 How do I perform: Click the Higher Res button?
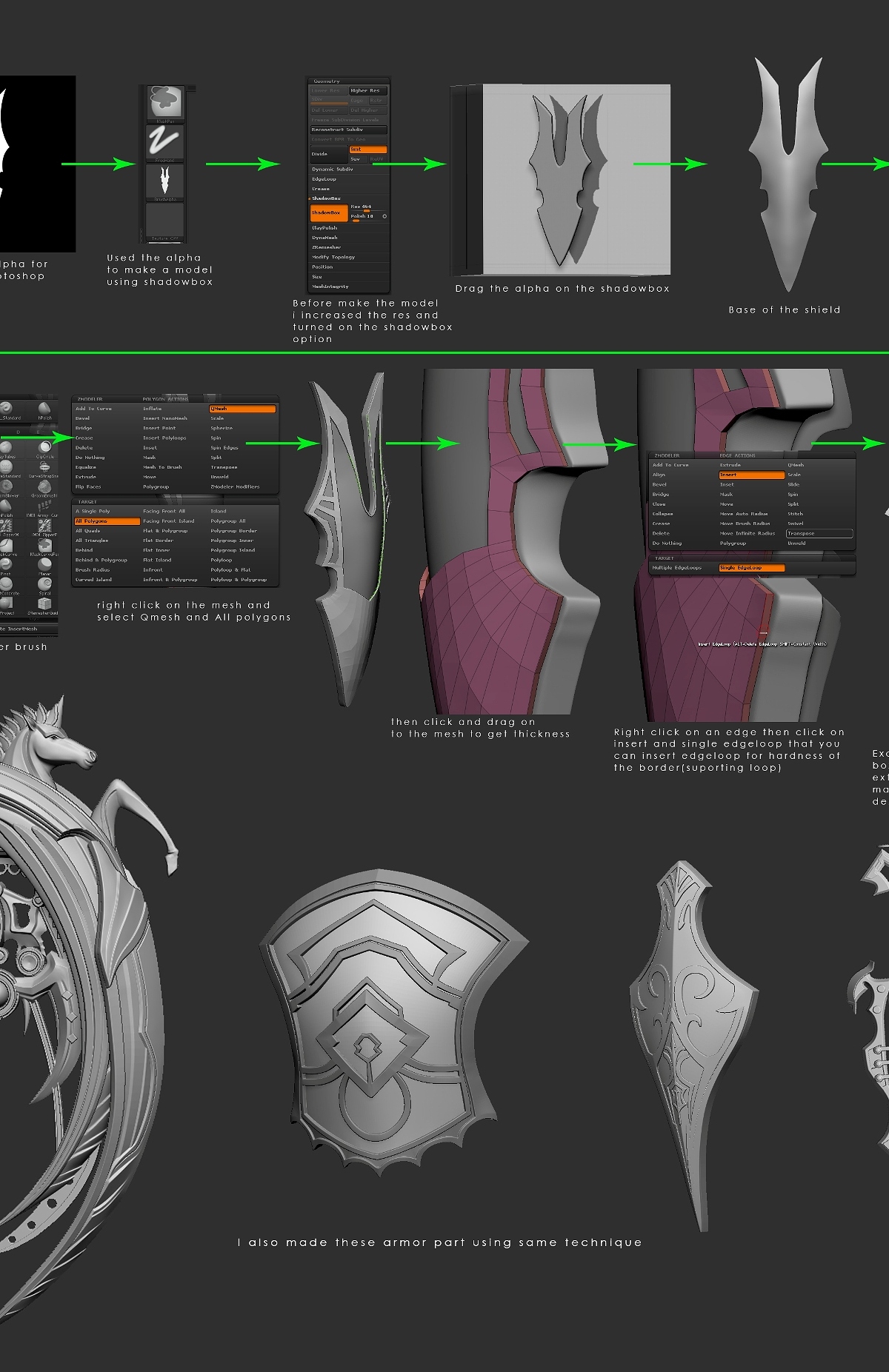pyautogui.click(x=368, y=90)
